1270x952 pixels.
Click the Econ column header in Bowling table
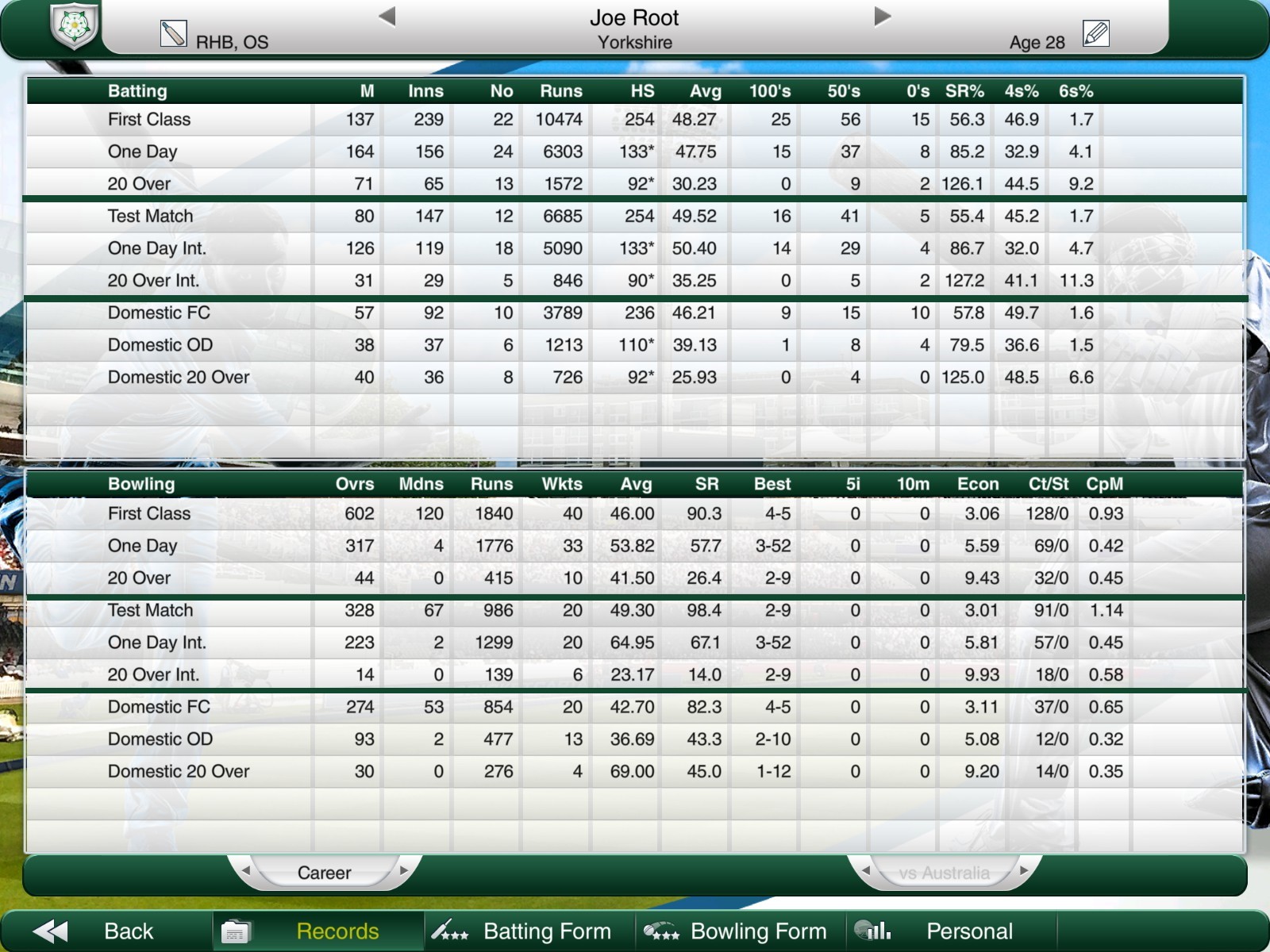[978, 483]
